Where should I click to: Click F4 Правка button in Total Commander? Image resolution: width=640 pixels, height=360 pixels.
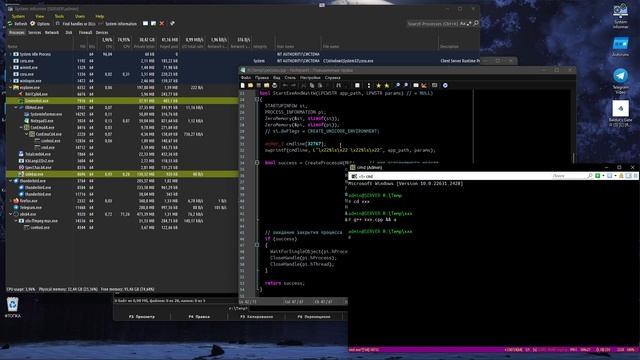[199, 317]
